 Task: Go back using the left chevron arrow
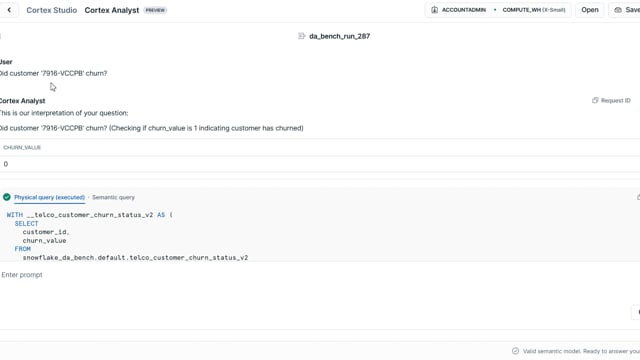9,10
